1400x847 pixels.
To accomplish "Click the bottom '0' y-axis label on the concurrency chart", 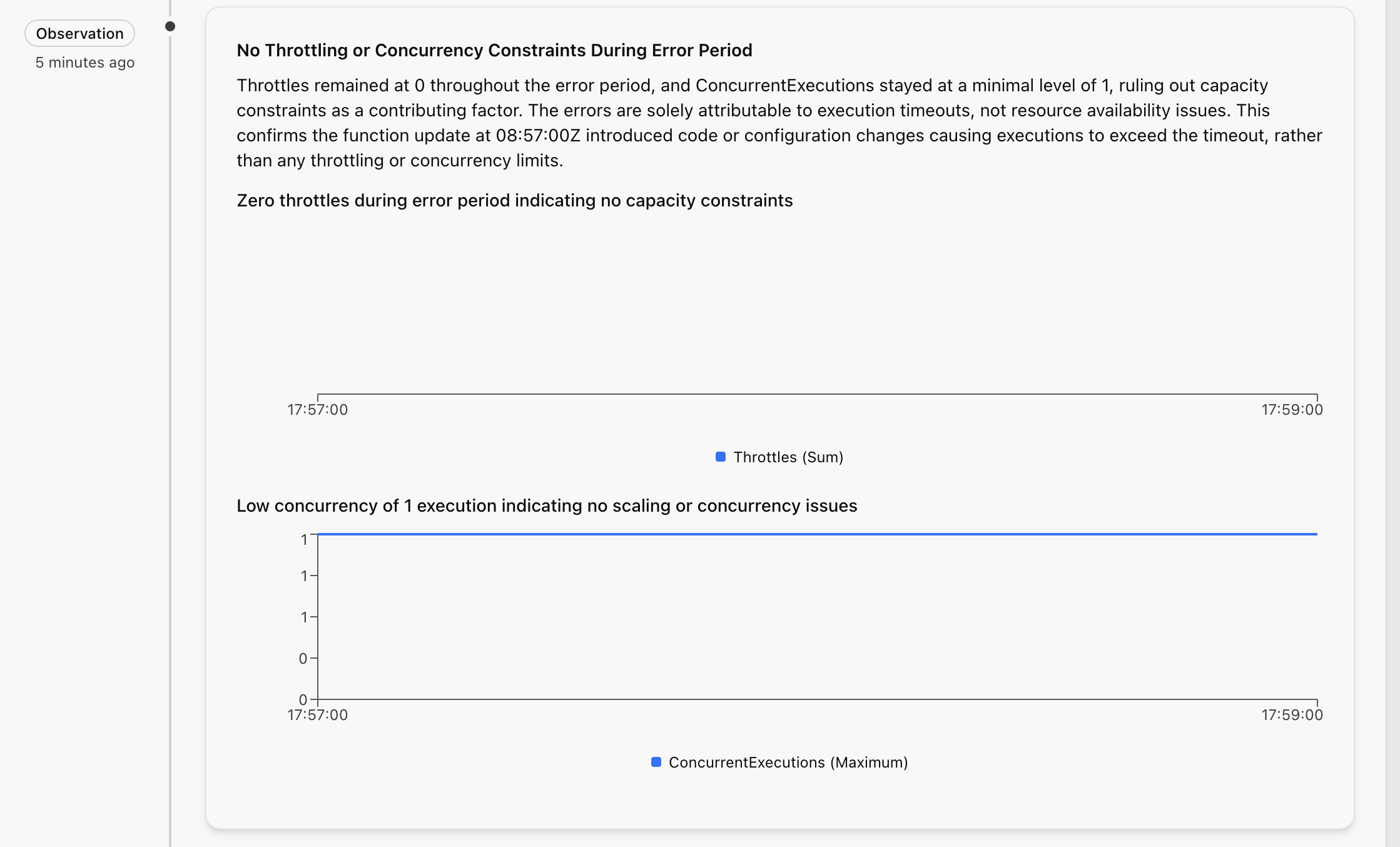I will point(303,699).
